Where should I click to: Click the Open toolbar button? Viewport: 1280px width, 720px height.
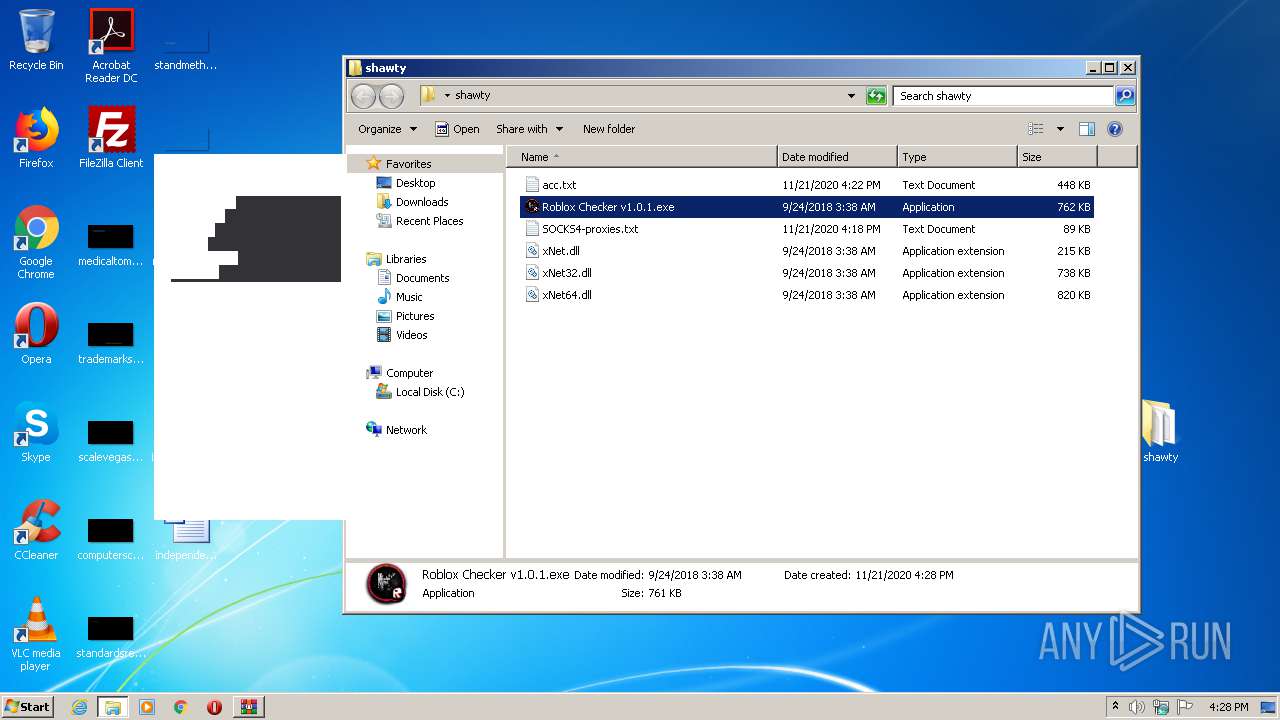click(x=457, y=129)
